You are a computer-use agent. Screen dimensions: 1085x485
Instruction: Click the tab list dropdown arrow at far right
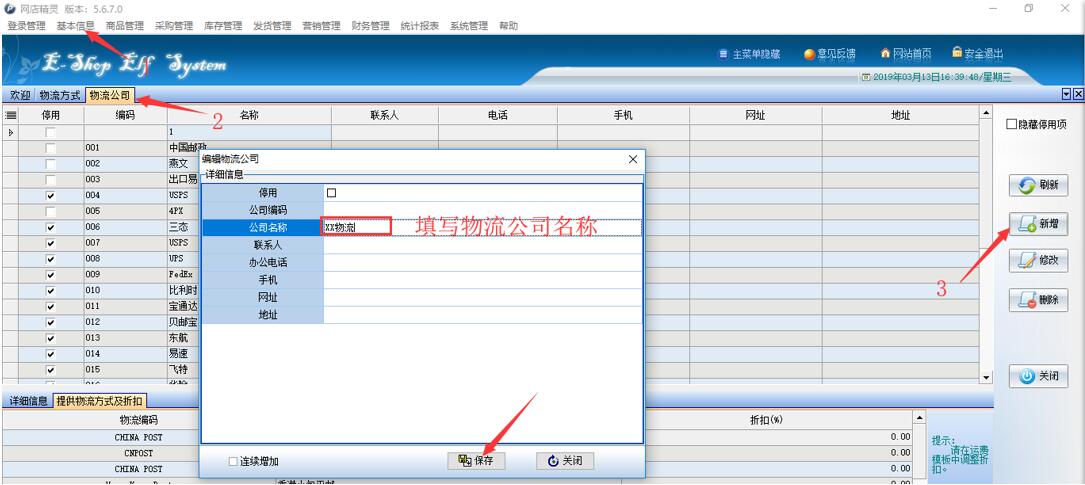(x=1066, y=94)
